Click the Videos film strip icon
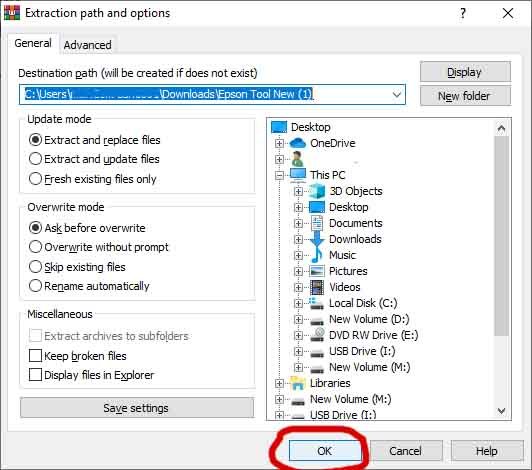Screen dimensions: 532x470 point(317,287)
